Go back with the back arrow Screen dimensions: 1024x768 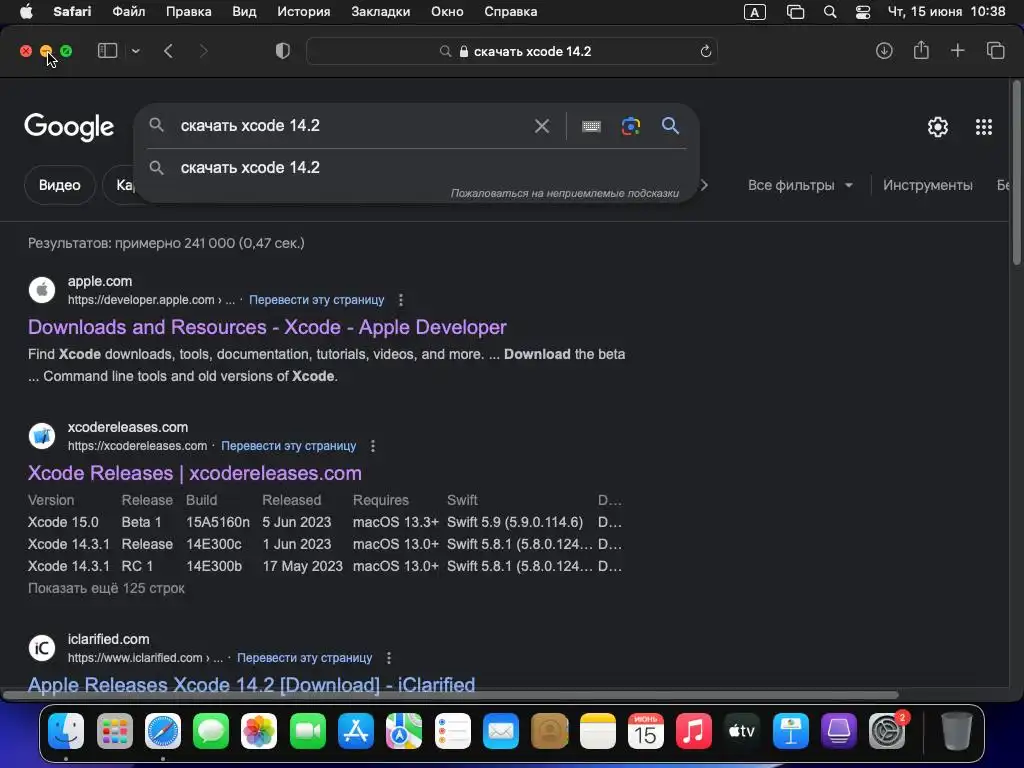168,51
